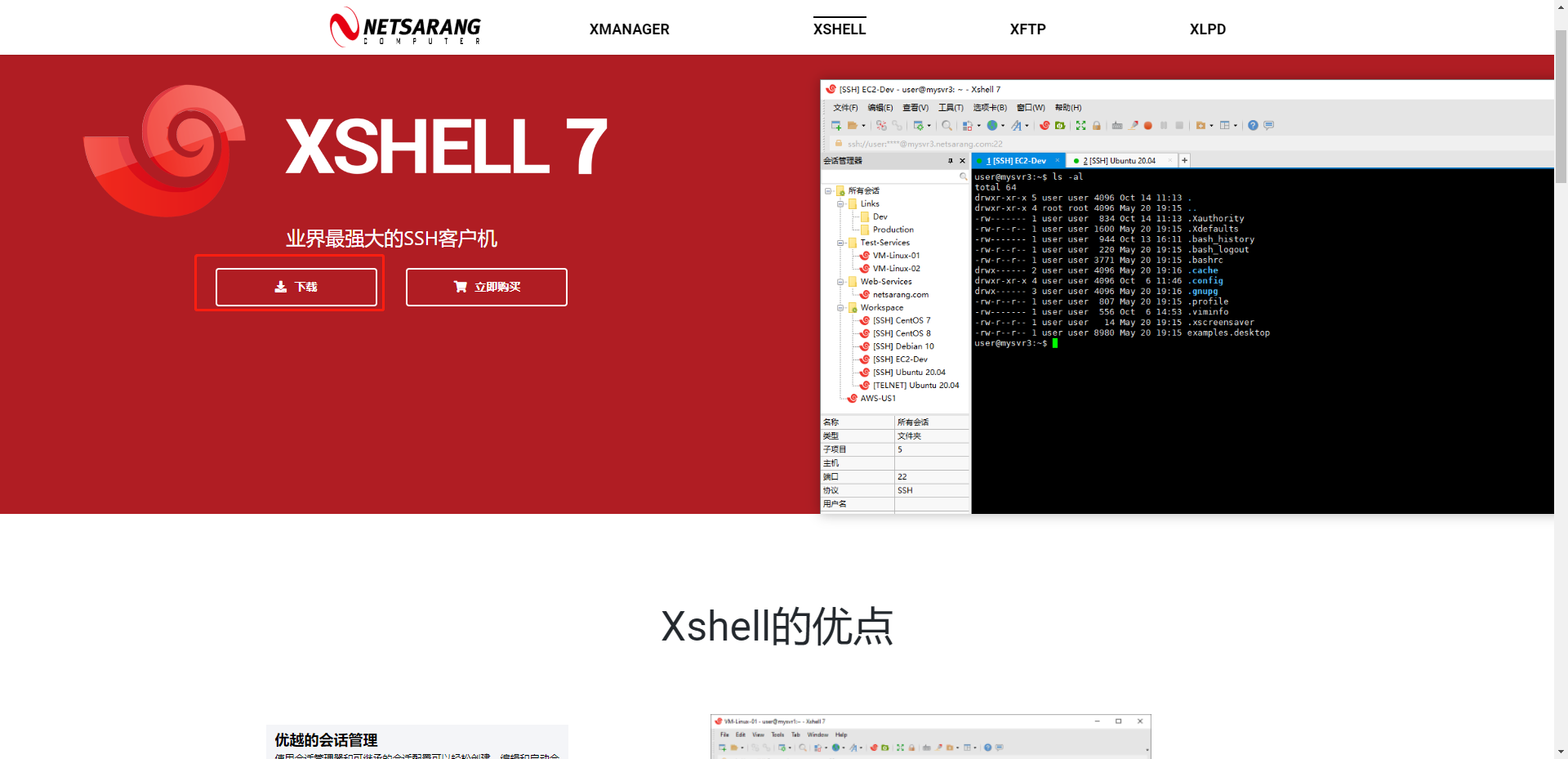This screenshot has height=759, width=1568.
Task: Collapse the Test-Services folder node
Action: tap(840, 243)
